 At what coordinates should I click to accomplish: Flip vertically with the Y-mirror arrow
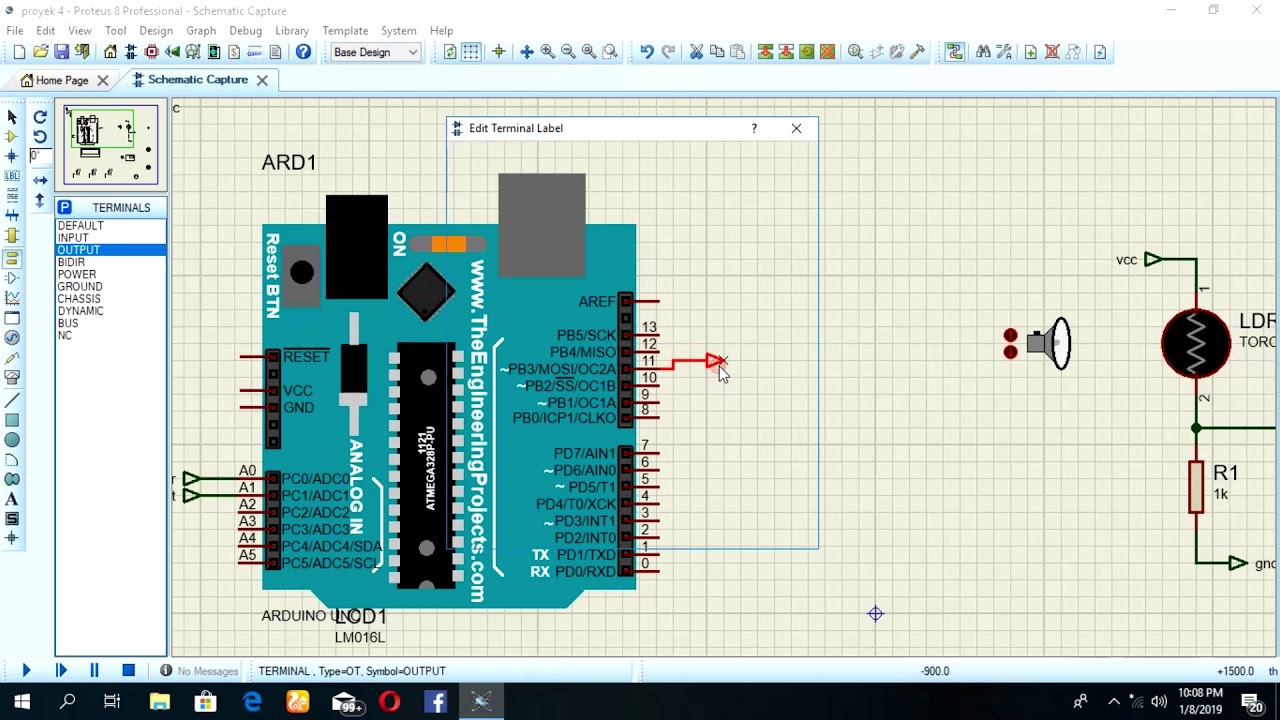[x=40, y=200]
